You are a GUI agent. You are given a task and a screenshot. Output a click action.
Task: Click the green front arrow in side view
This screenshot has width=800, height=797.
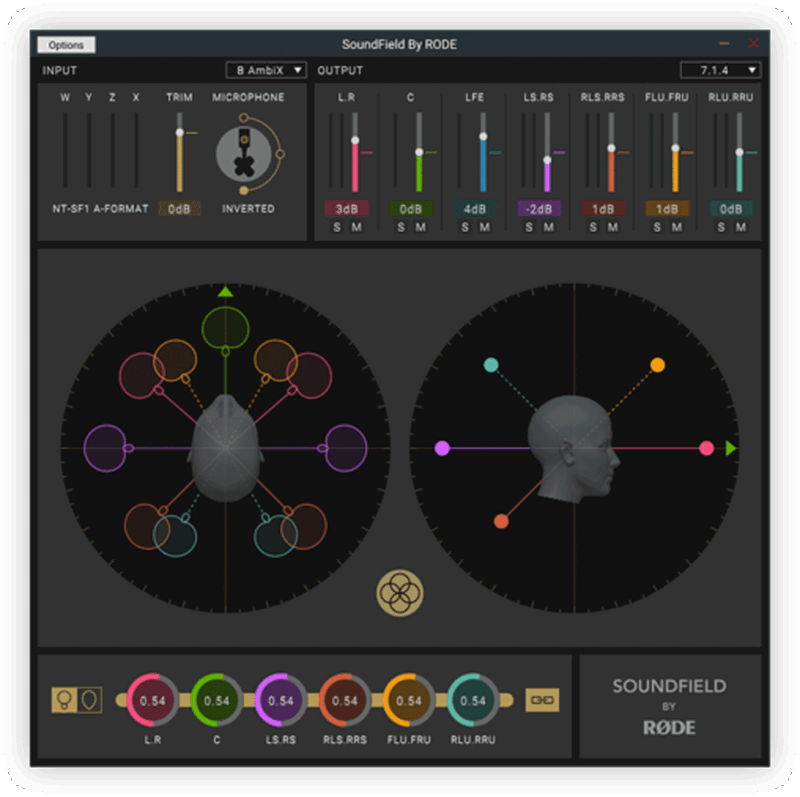pyautogui.click(x=731, y=448)
